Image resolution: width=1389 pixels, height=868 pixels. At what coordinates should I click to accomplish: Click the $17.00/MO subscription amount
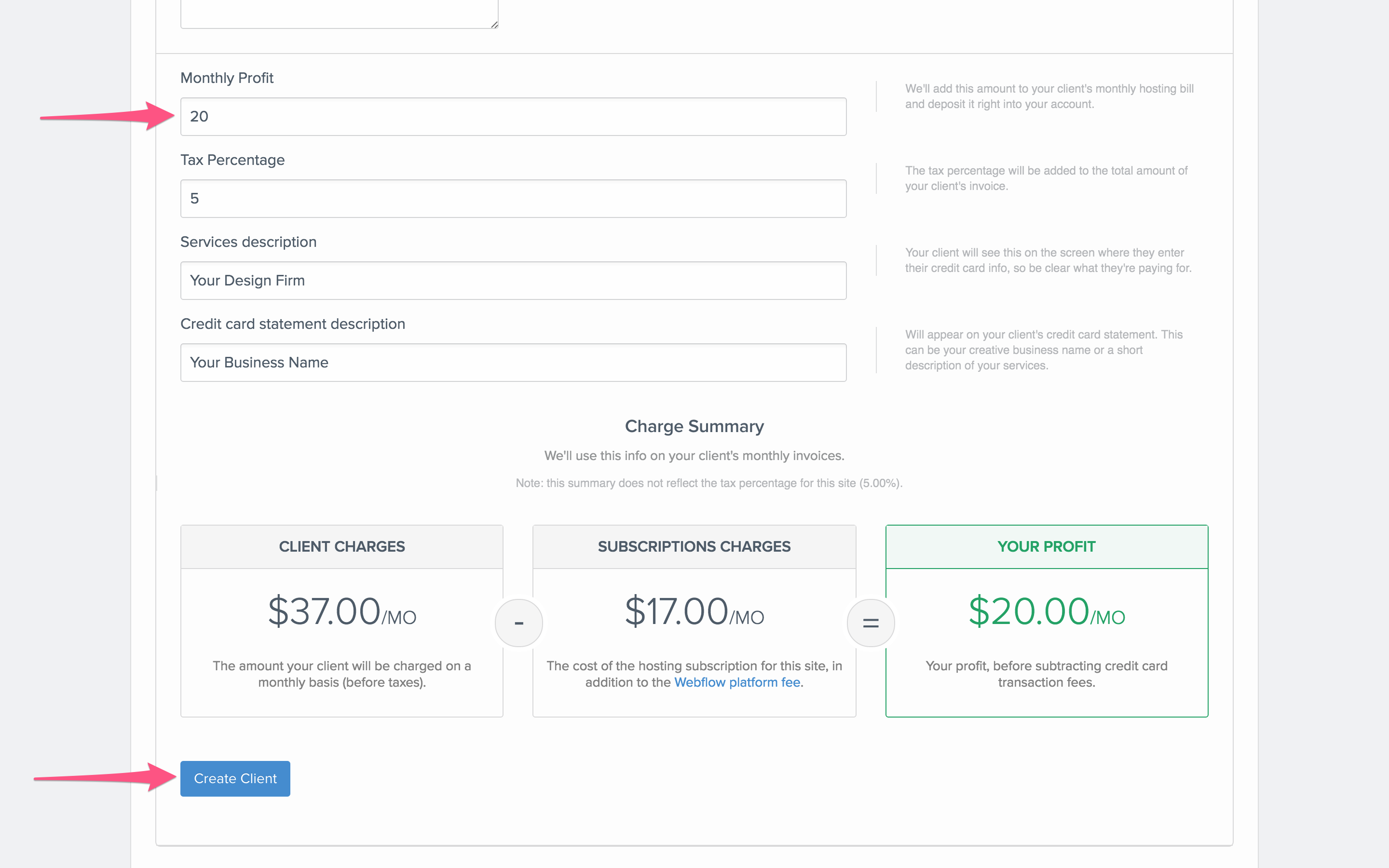coord(694,611)
